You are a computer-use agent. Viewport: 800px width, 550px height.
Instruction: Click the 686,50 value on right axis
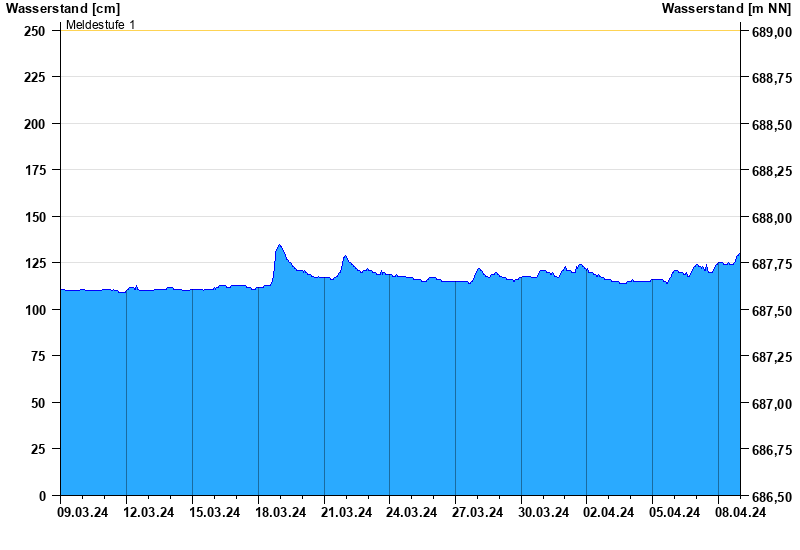[772, 497]
